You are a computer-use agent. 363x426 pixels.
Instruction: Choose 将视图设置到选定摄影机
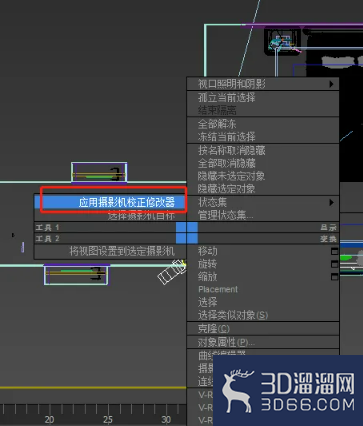tap(110, 251)
